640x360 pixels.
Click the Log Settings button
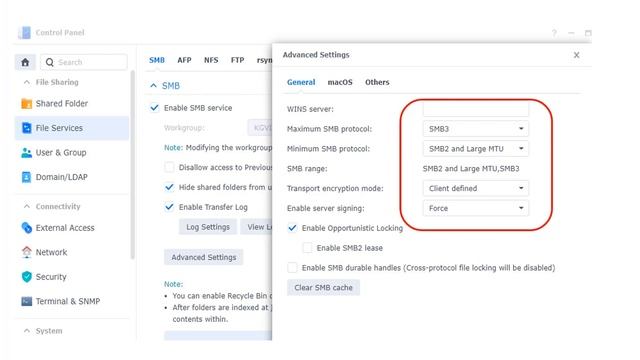[208, 227]
